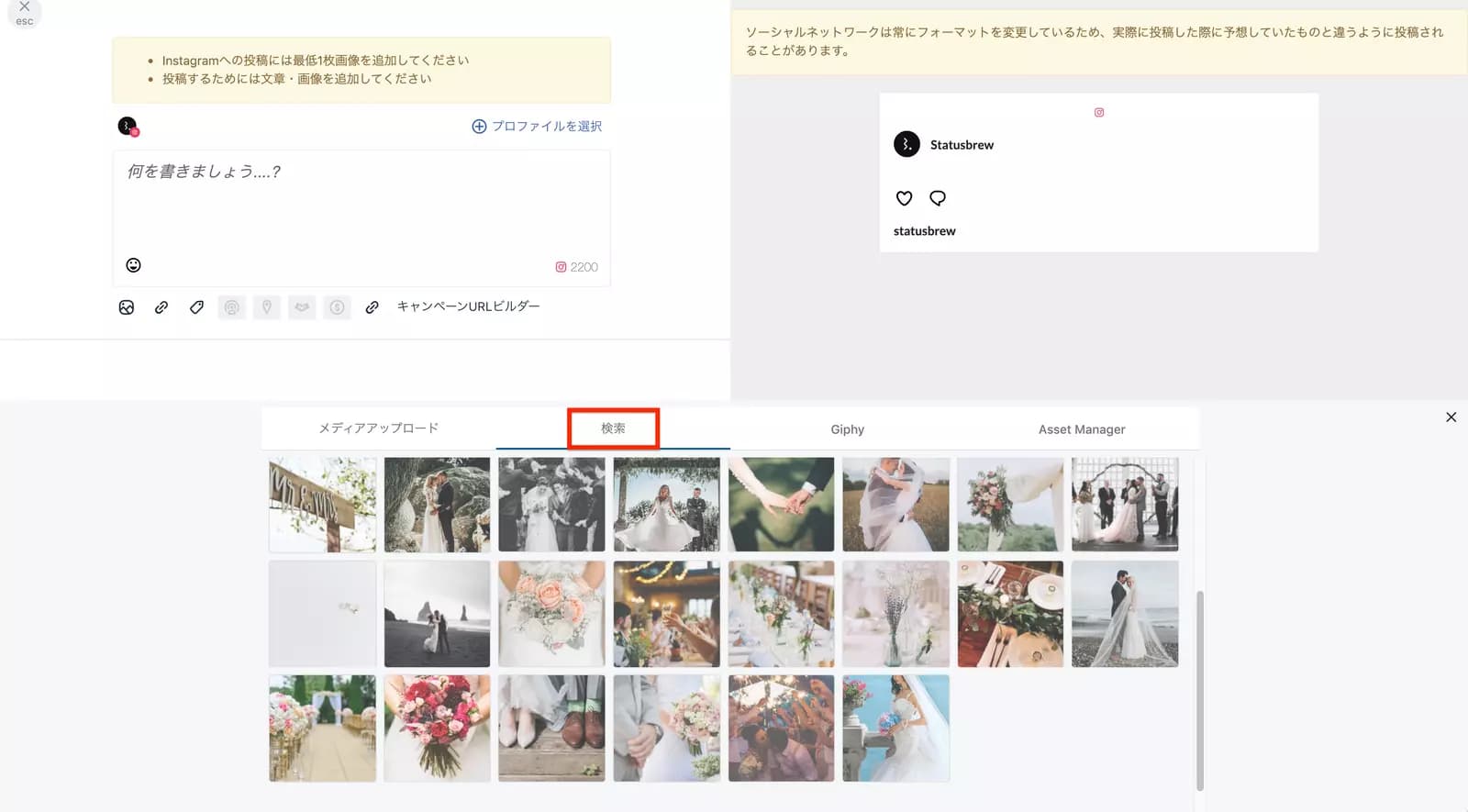This screenshot has height=812, width=1468.
Task: Click the add media image icon
Action: (x=127, y=307)
